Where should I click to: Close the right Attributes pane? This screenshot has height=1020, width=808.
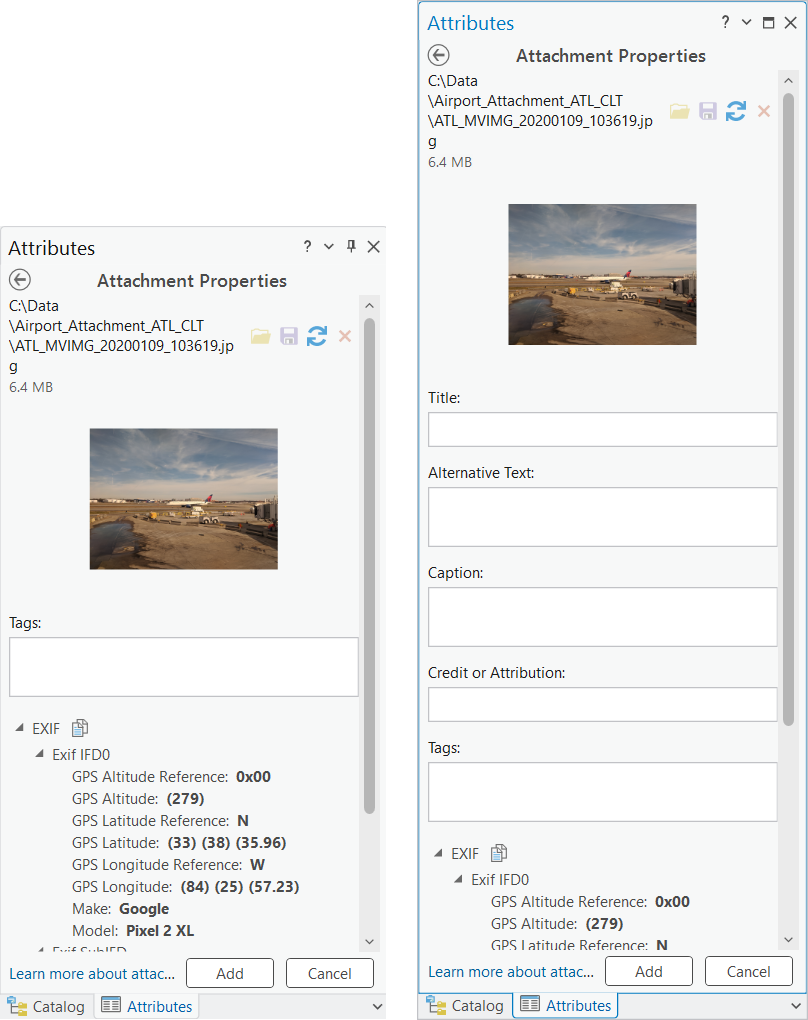[x=790, y=23]
